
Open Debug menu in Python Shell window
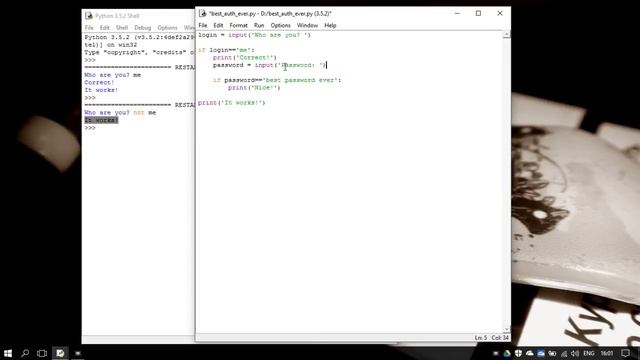tap(142, 28)
